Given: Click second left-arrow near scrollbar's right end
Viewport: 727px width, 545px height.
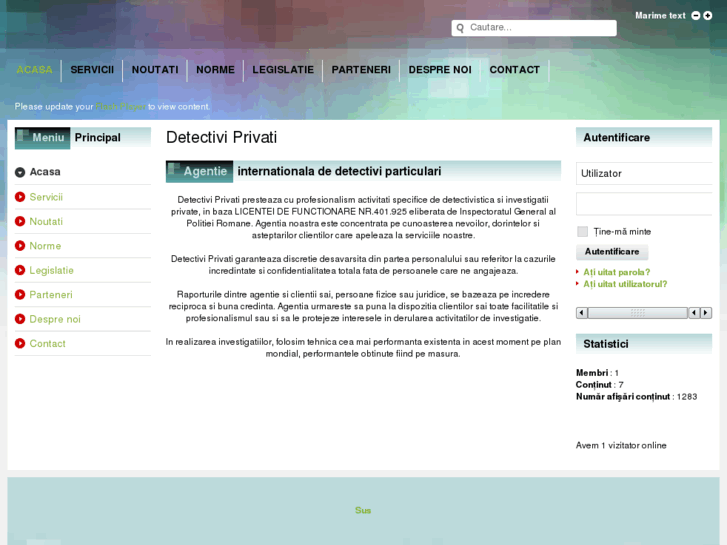Looking at the screenshot, I should (694, 313).
